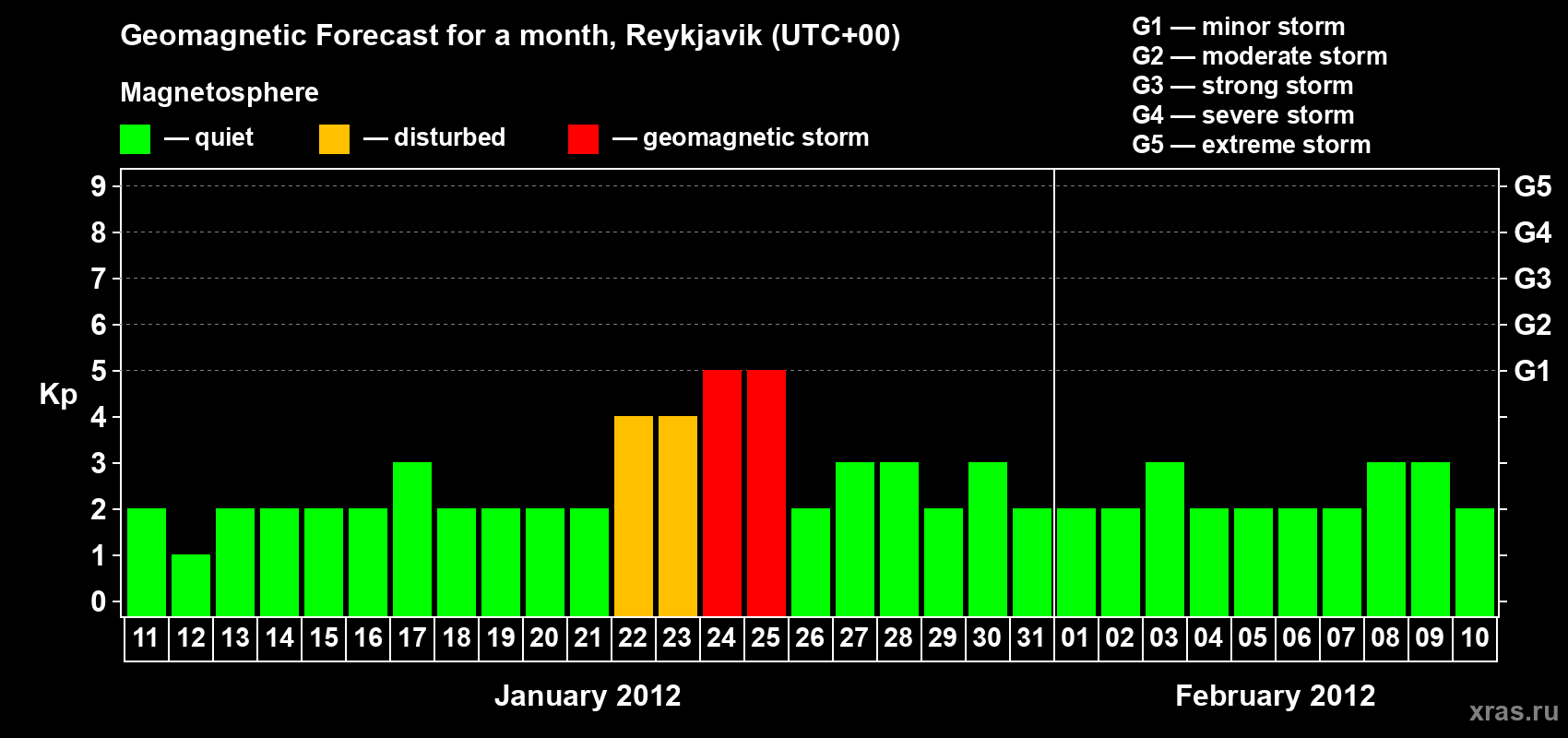This screenshot has width=1568, height=738.
Task: Select the red bar for January 25
Action: click(x=766, y=493)
